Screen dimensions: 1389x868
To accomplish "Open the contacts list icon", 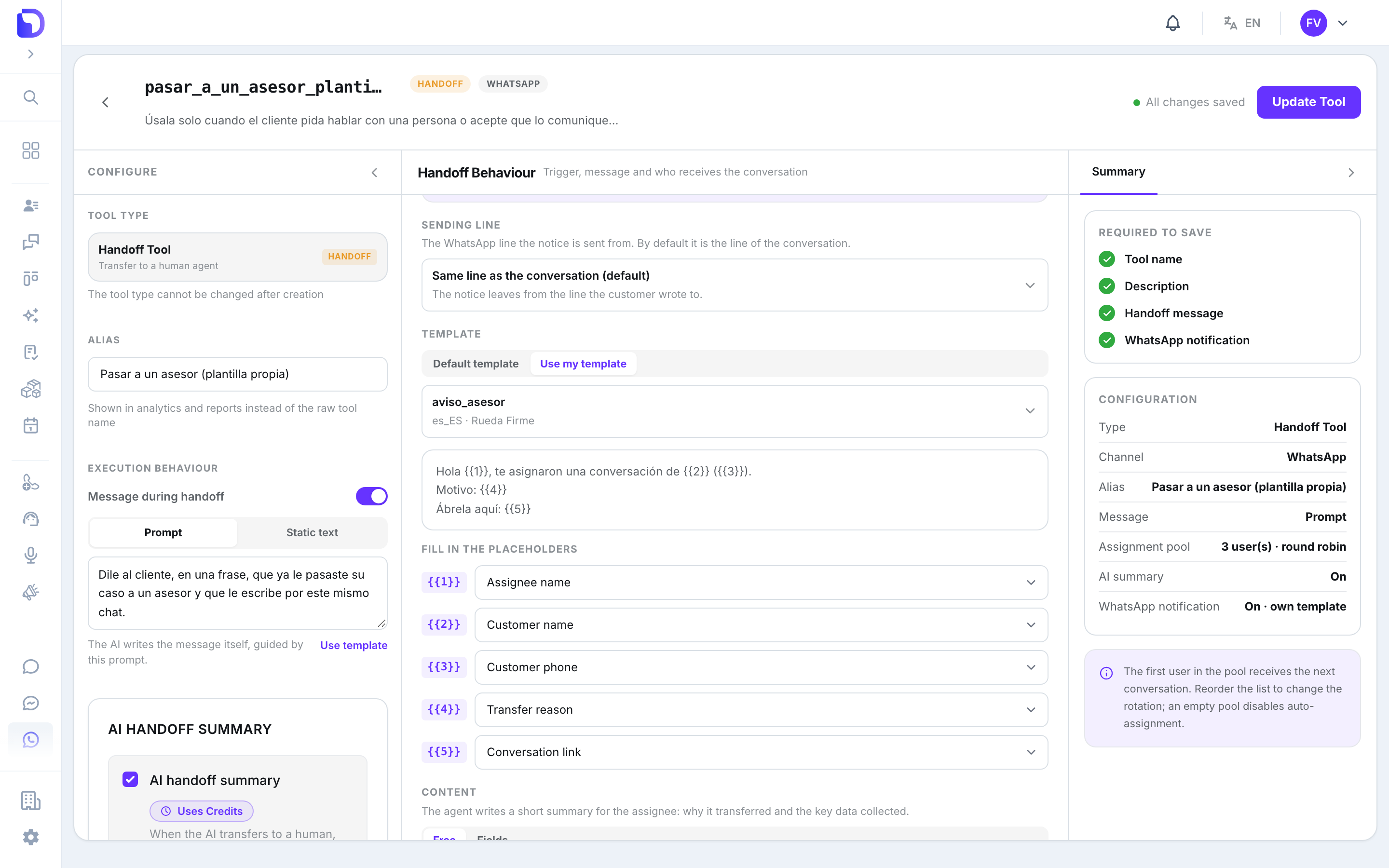I will point(30,205).
